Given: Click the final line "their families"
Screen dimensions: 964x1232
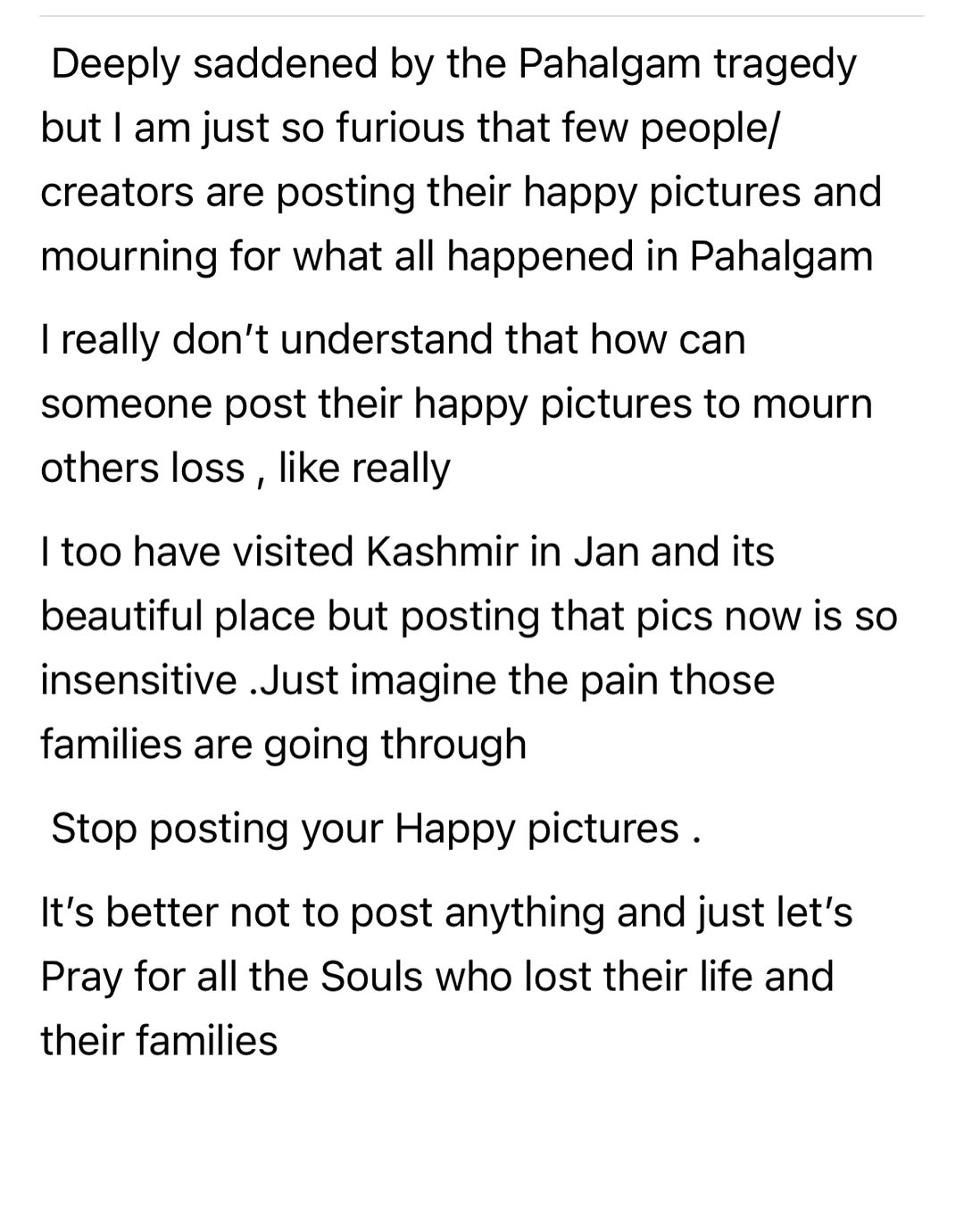Looking at the screenshot, I should coord(159,1041).
